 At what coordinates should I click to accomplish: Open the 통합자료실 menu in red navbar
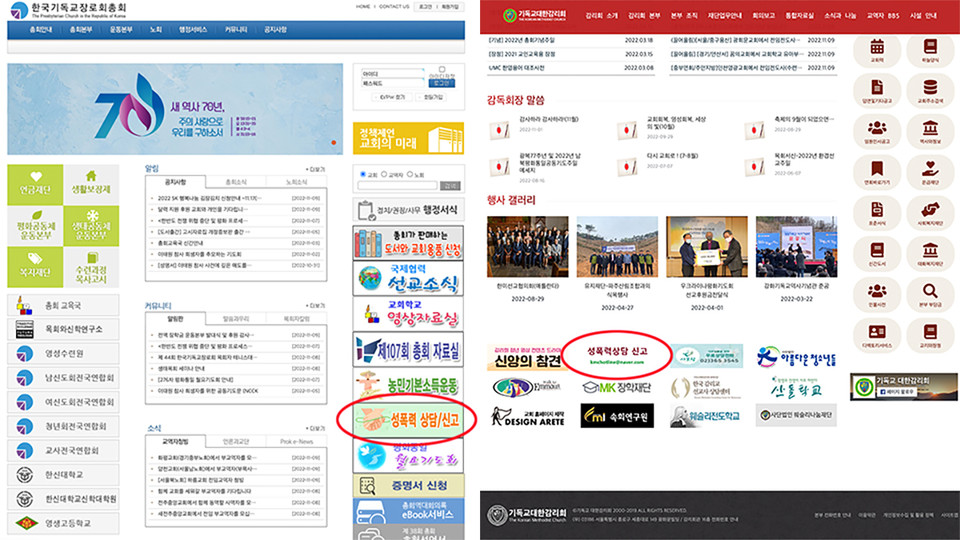799,15
